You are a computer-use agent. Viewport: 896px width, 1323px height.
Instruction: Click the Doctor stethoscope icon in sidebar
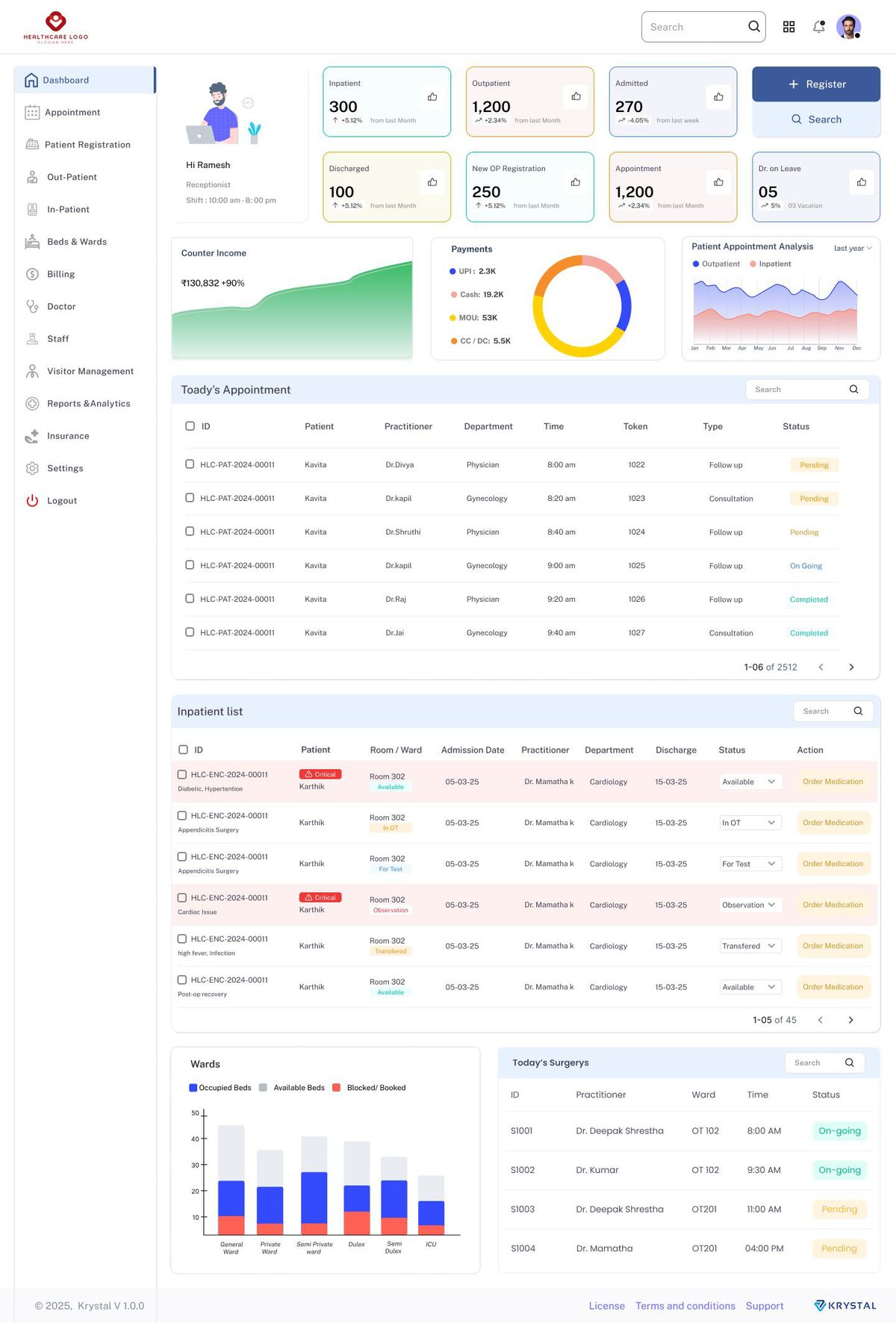click(x=32, y=306)
